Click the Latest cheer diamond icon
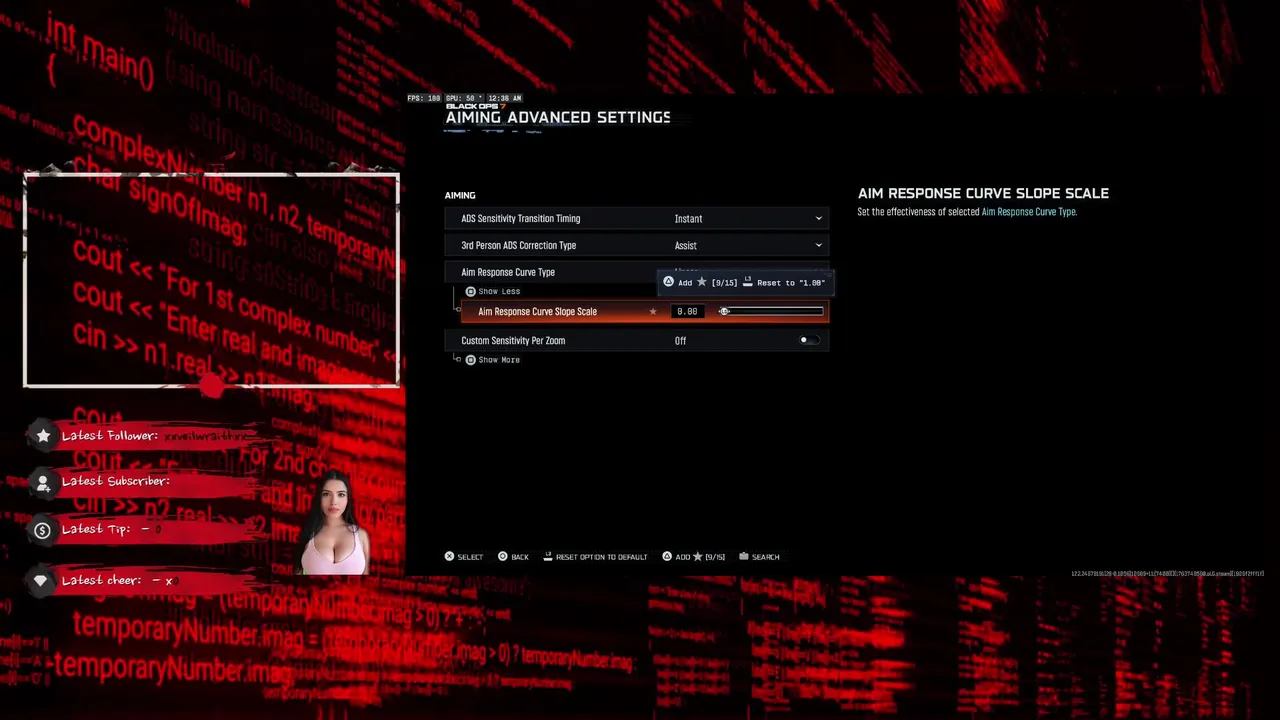The height and width of the screenshot is (720, 1280). 41,580
